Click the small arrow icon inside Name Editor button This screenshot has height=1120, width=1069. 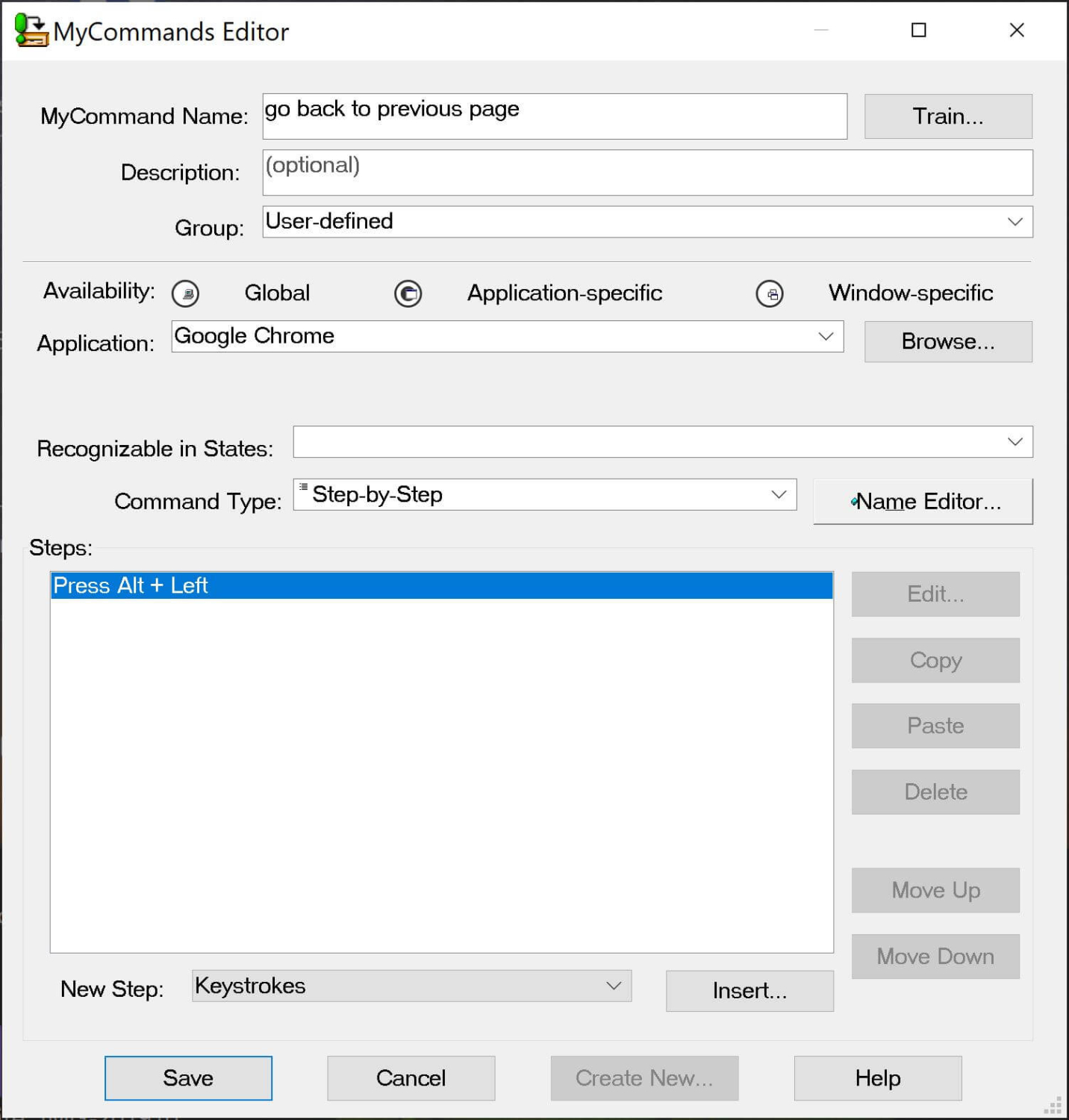[x=854, y=501]
